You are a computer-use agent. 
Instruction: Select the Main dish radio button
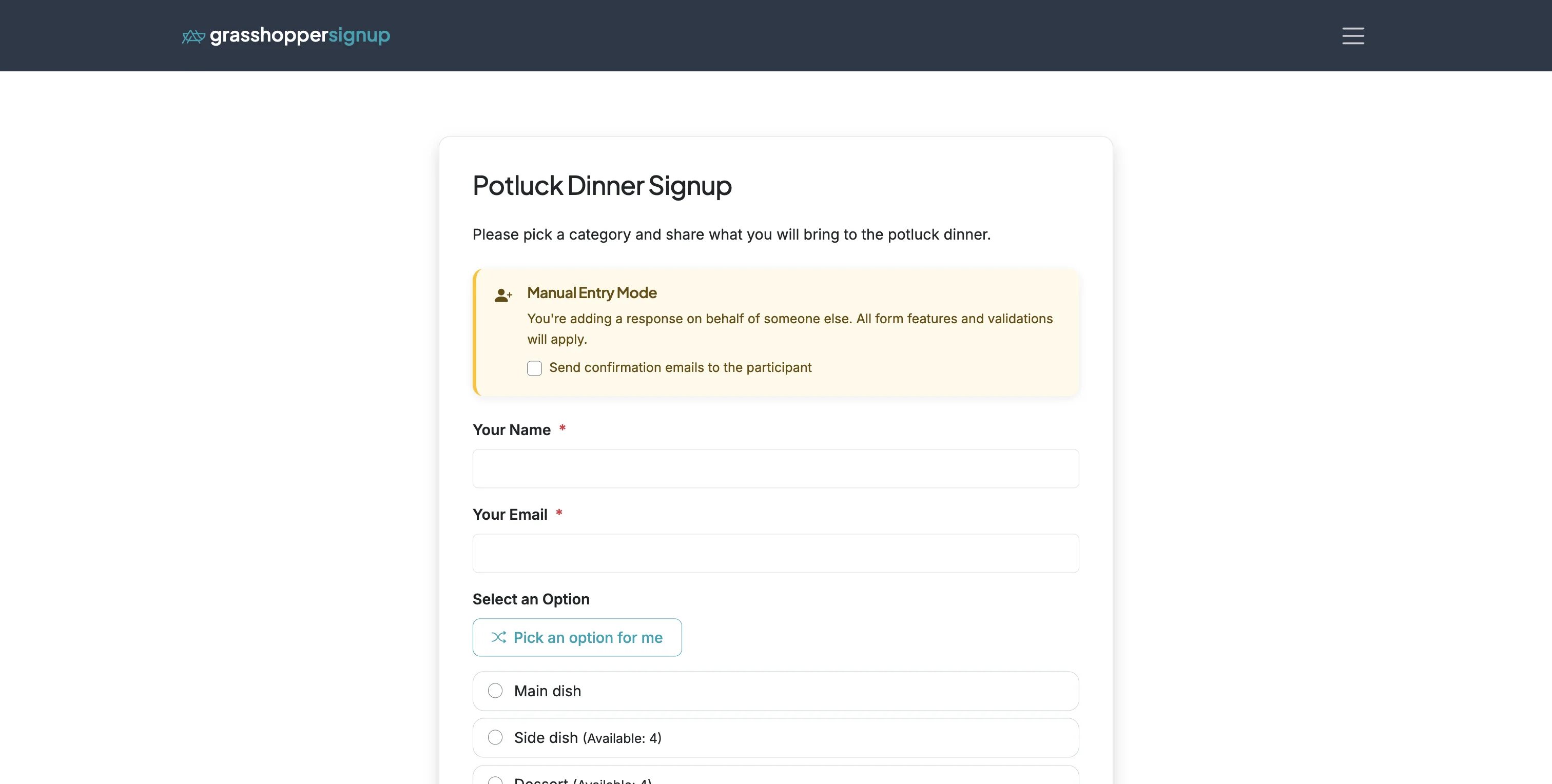[x=495, y=691]
